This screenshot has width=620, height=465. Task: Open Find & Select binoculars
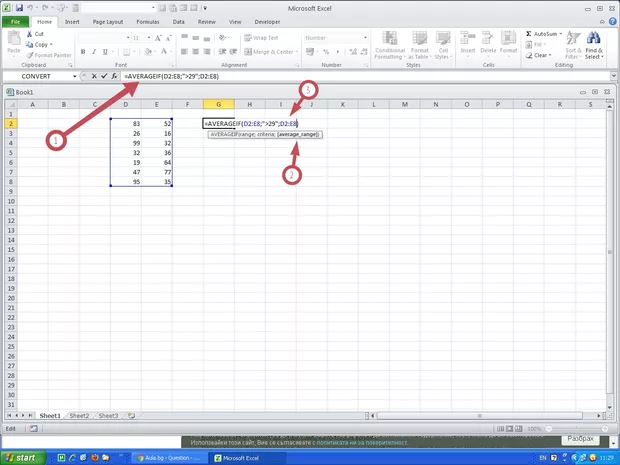594,45
